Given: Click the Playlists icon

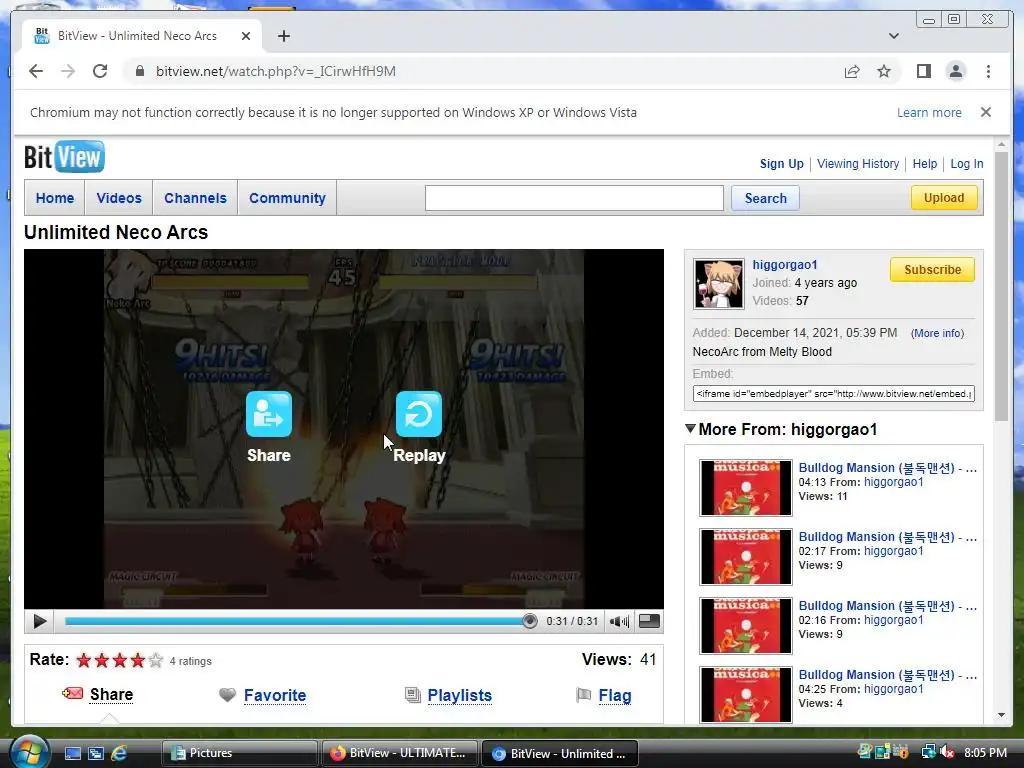Looking at the screenshot, I should 413,695.
